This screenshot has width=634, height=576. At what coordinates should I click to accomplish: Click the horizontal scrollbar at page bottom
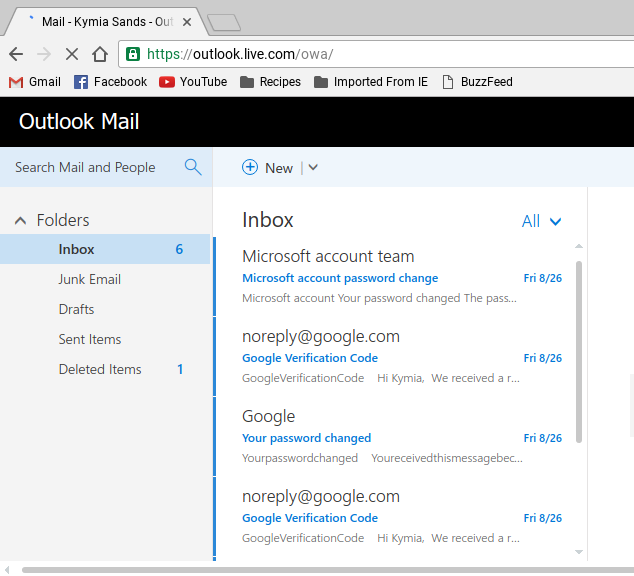click(328, 570)
